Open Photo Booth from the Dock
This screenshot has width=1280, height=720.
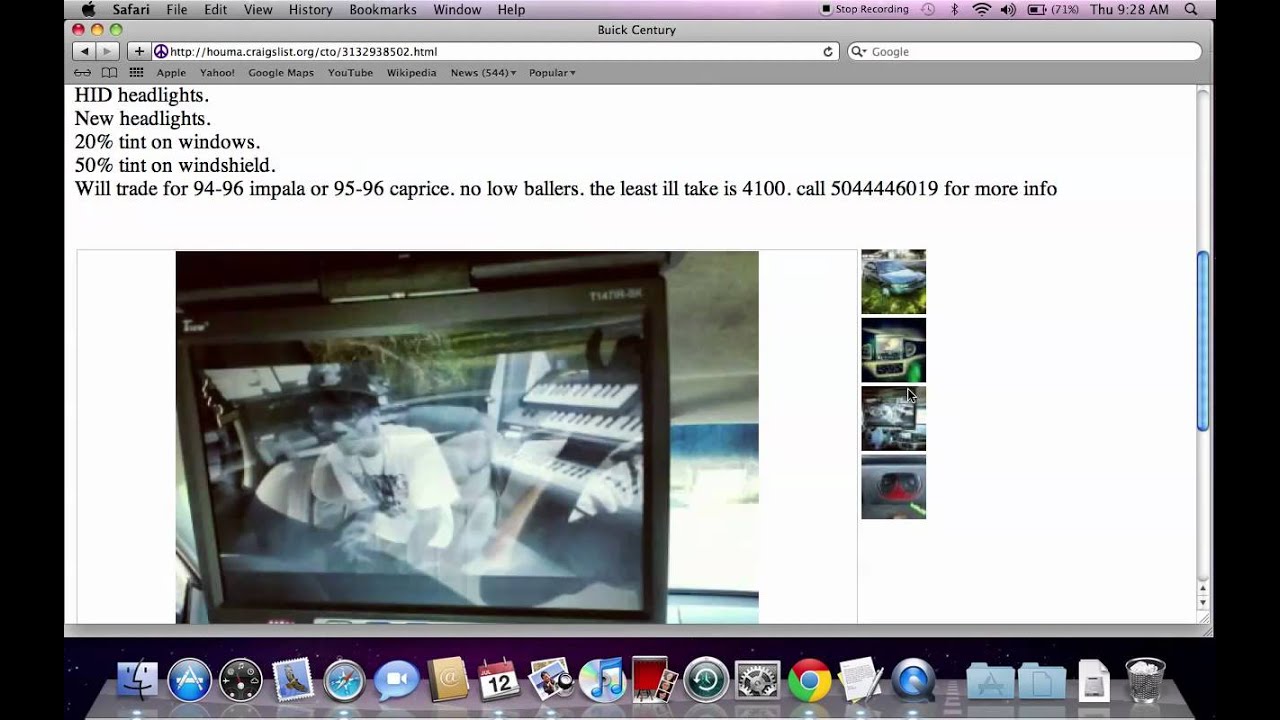point(654,680)
